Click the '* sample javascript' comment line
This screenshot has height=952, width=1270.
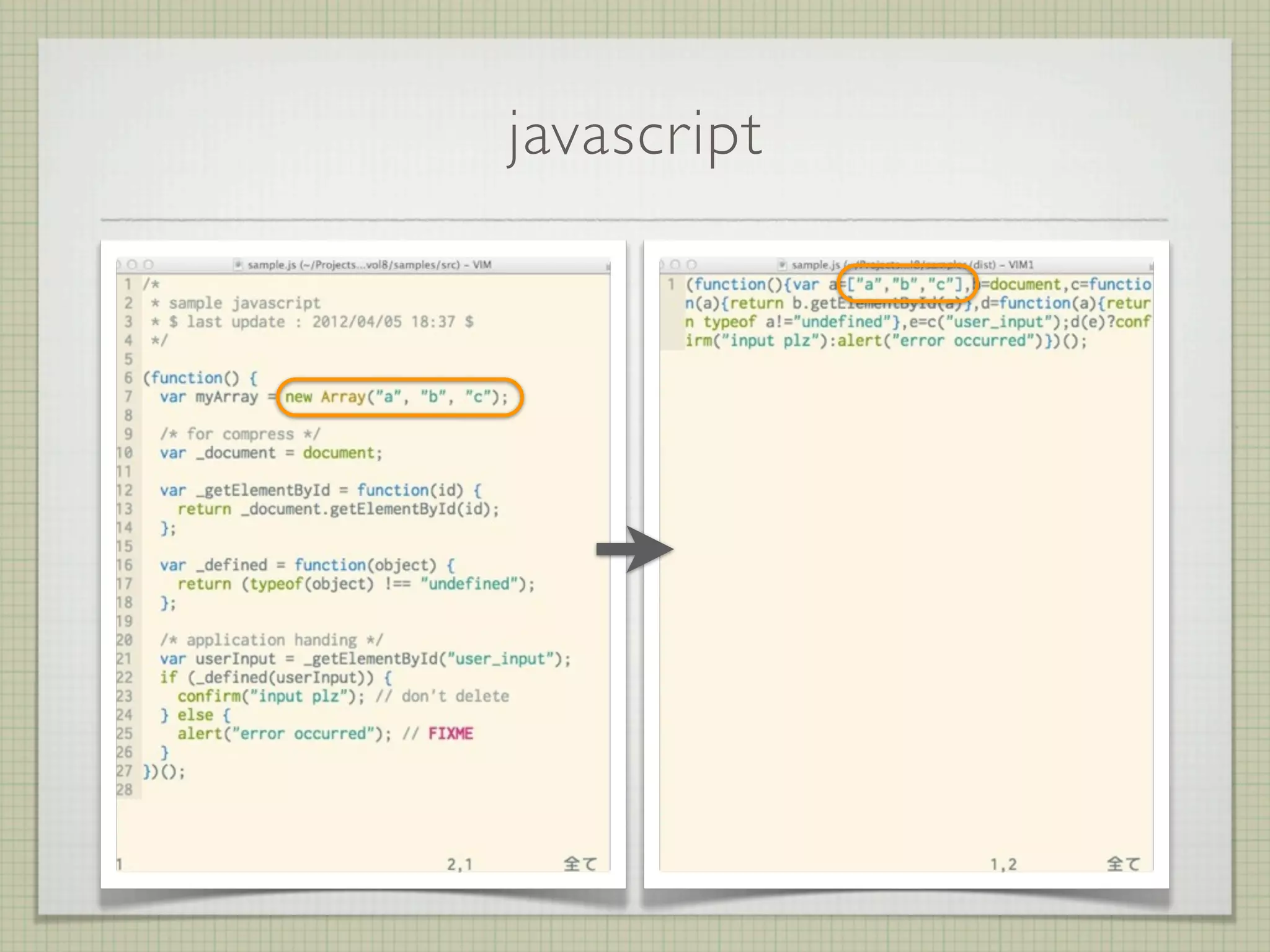coord(236,303)
